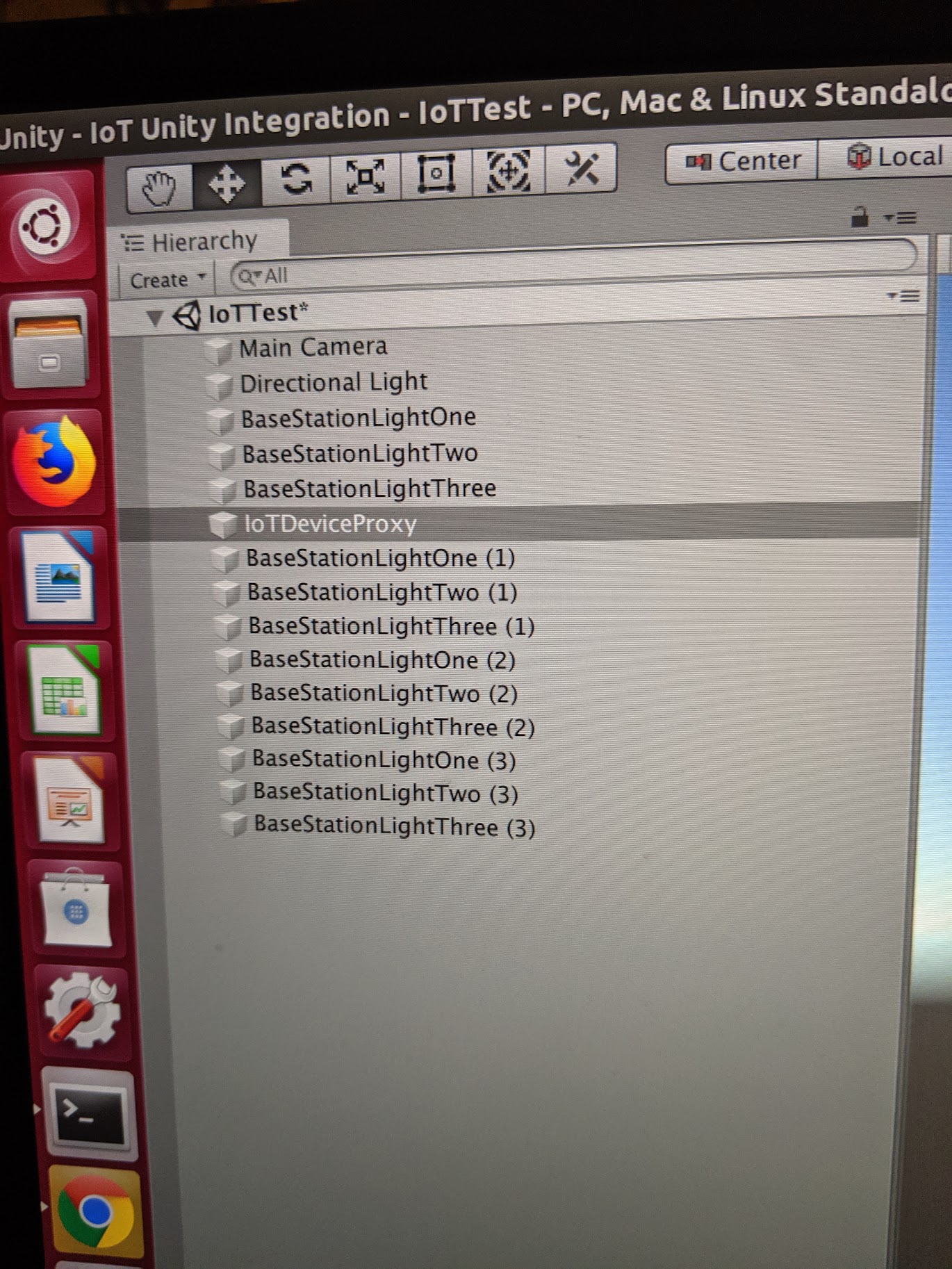This screenshot has height=1269, width=952.
Task: Open the Create dropdown in Hierarchy
Action: tap(167, 280)
